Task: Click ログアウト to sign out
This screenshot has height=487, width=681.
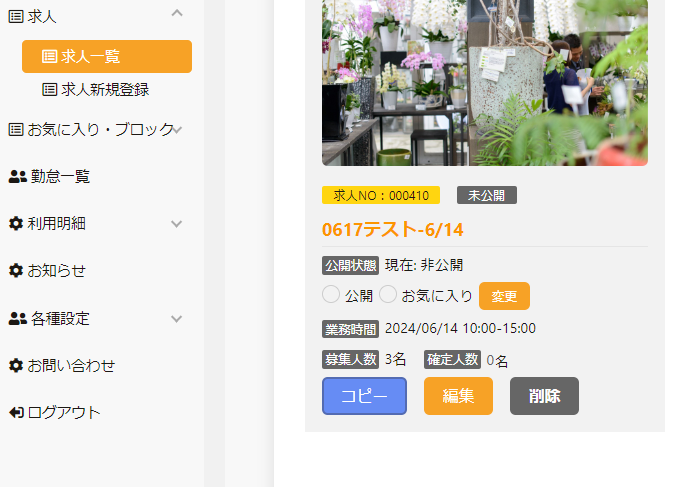Action: point(55,412)
